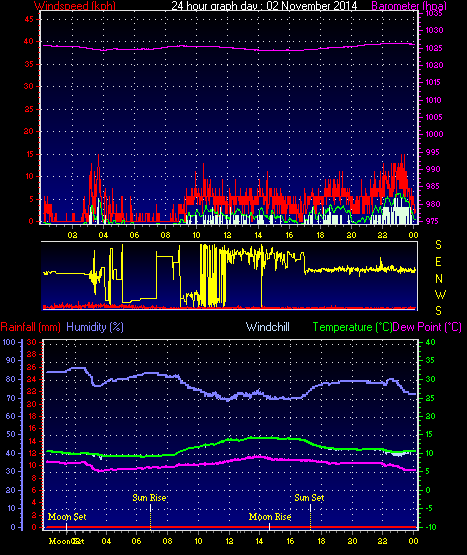Click the Moon Set marker label

click(67, 517)
